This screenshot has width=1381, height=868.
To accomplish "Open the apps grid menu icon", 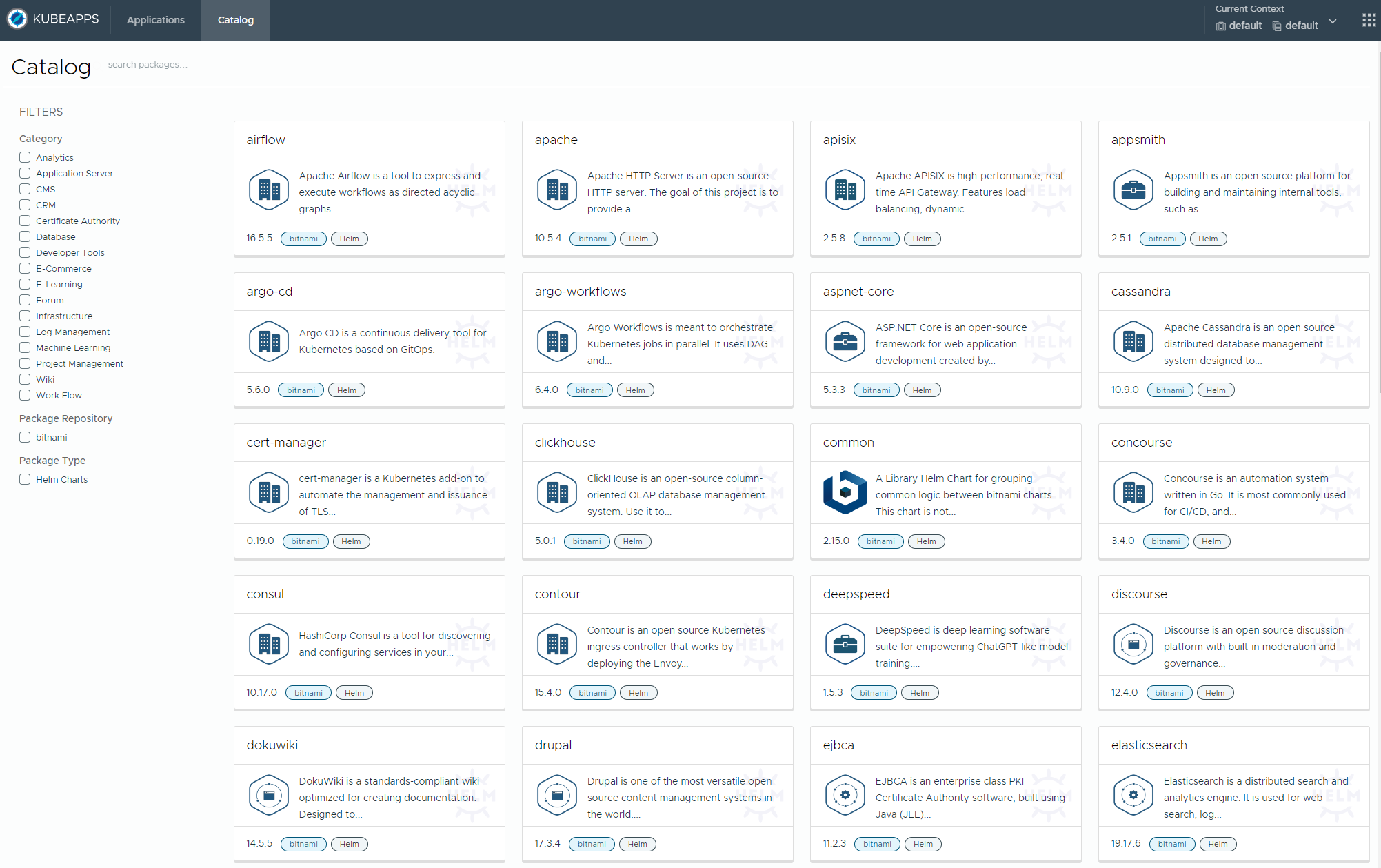I will pos(1369,20).
